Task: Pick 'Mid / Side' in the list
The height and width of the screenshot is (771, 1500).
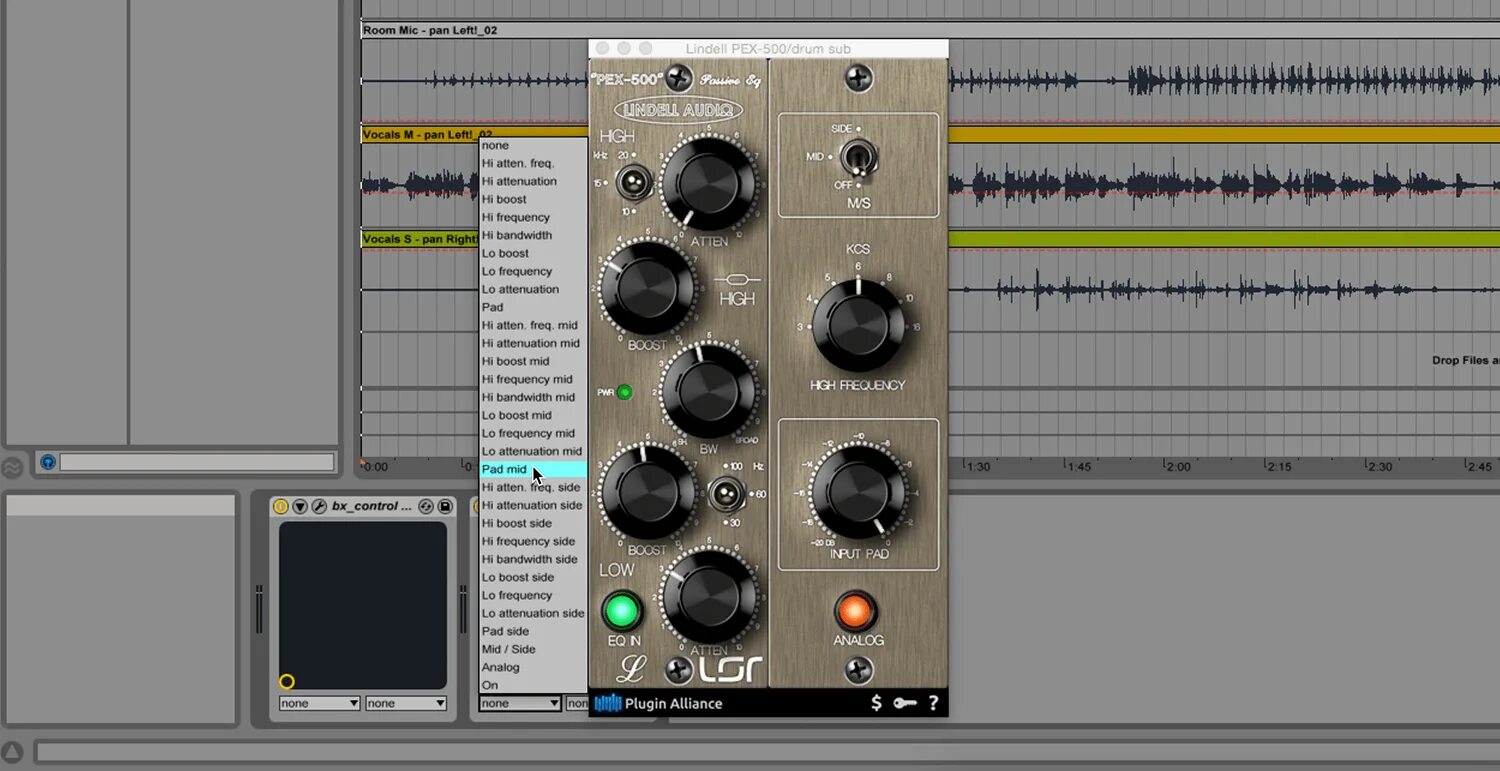Action: click(x=533, y=649)
